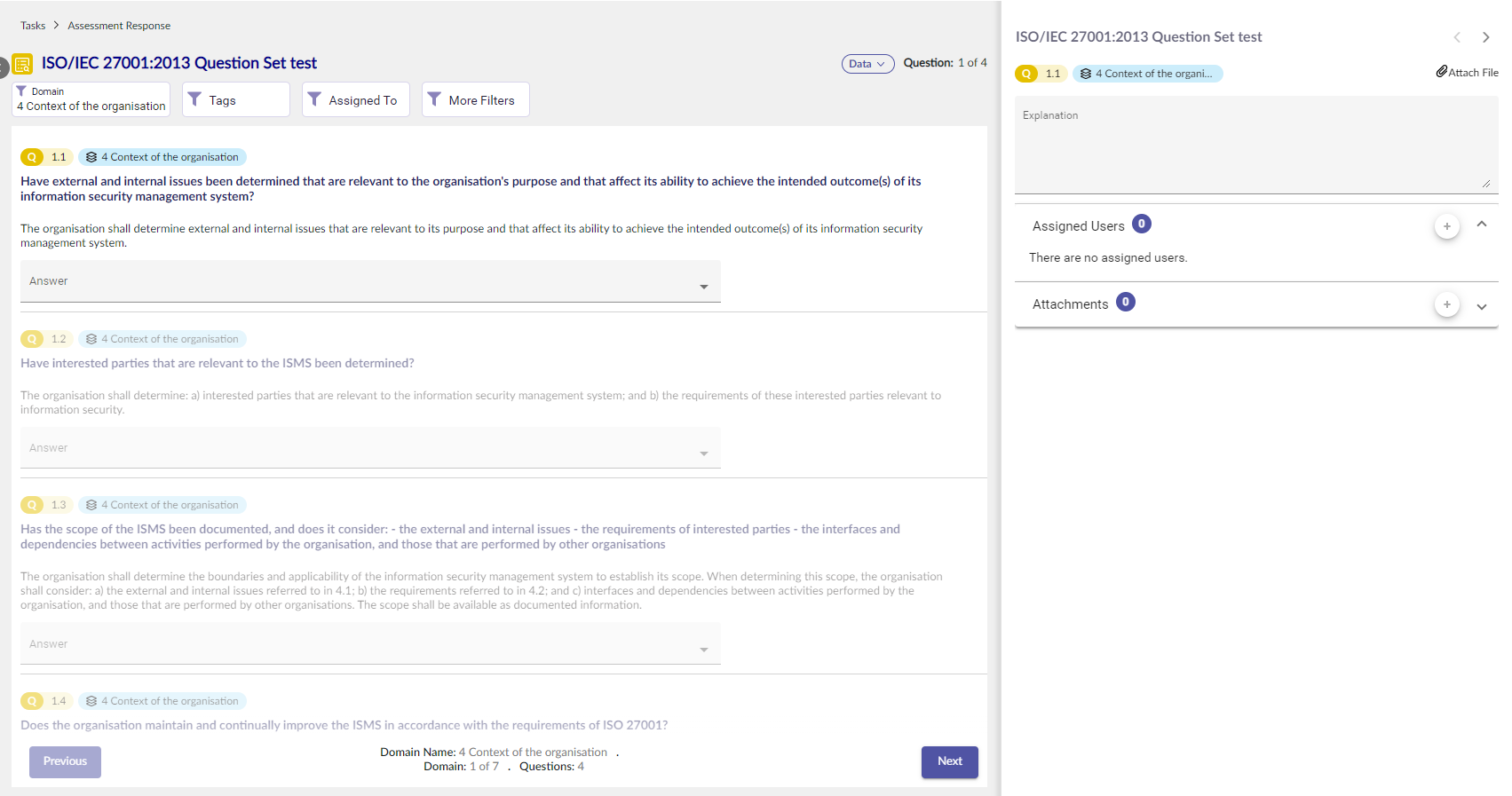
Task: Click the 'Question: 1 of 4' counter
Action: click(x=945, y=63)
